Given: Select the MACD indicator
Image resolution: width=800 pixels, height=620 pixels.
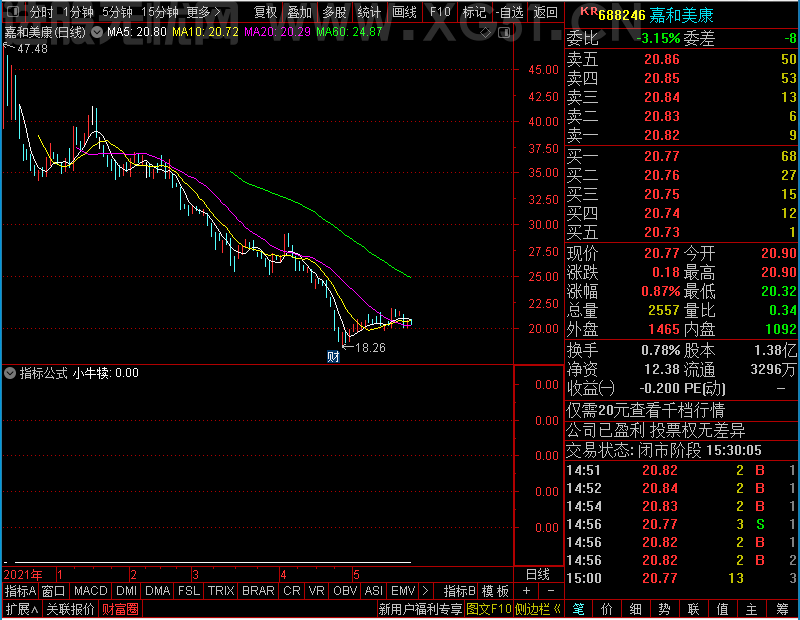Looking at the screenshot, I should point(90,591).
